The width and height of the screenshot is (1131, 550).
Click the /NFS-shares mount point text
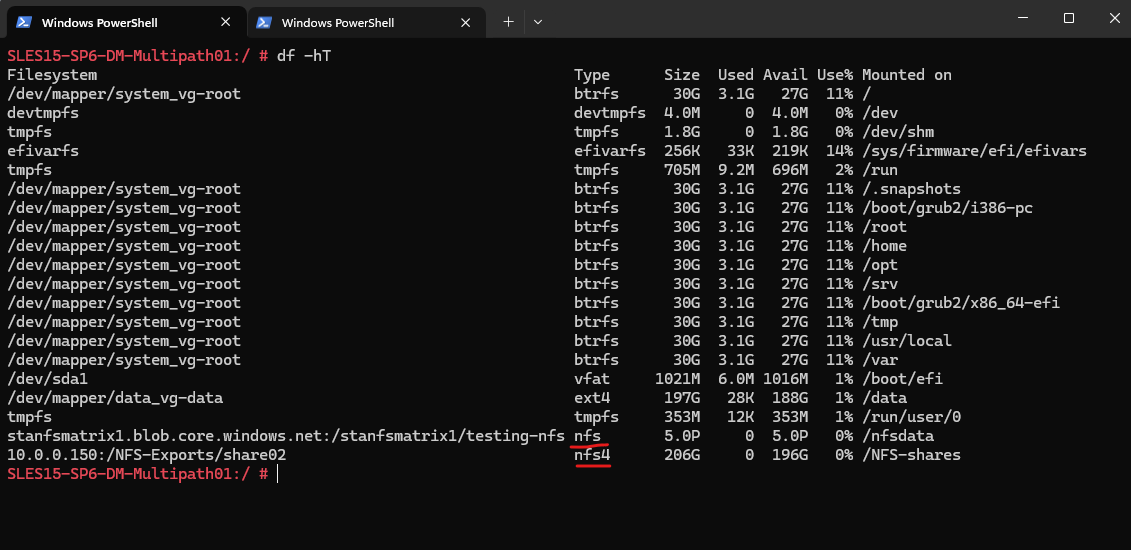click(x=911, y=456)
